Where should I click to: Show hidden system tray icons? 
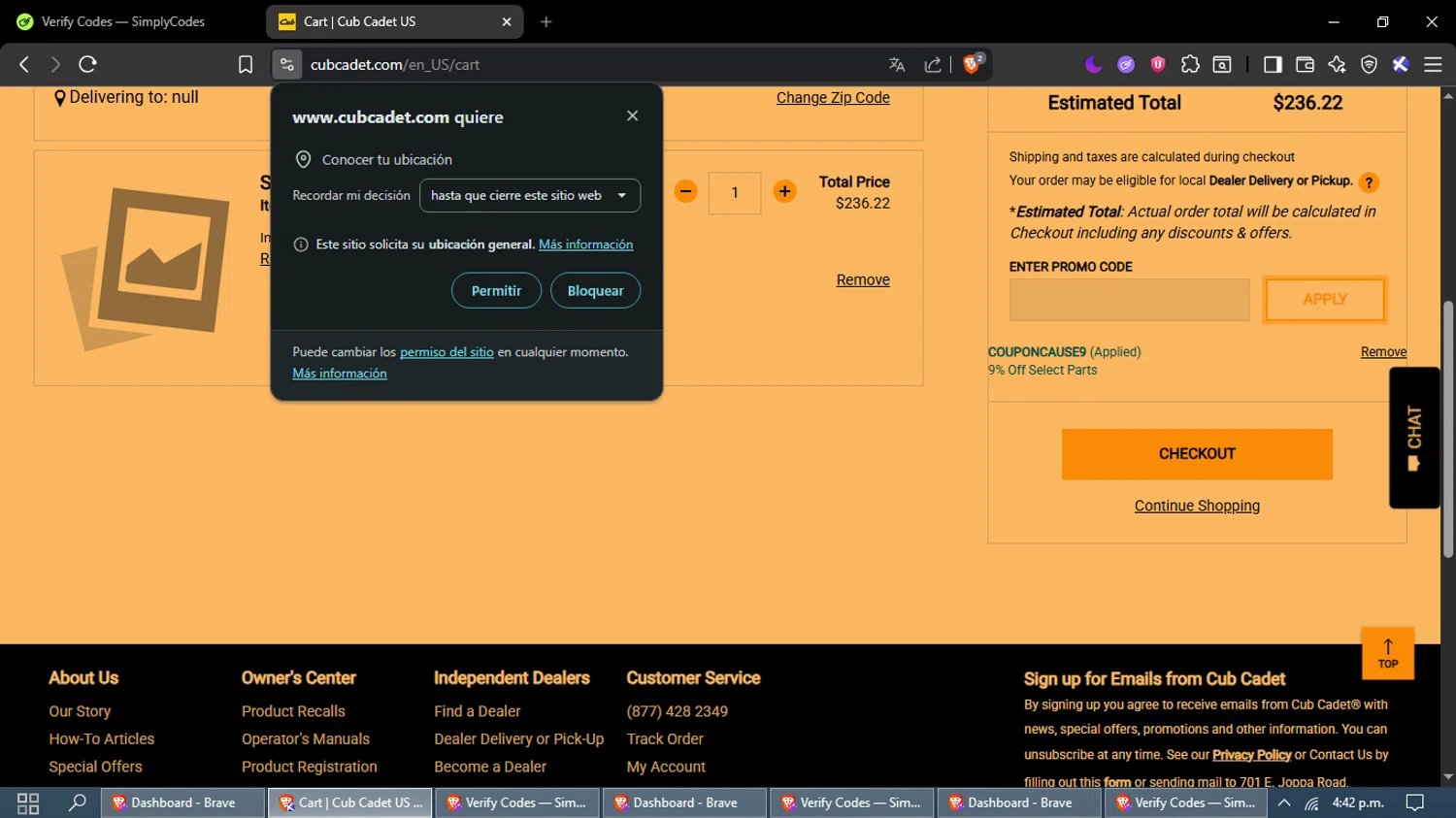pos(1283,802)
